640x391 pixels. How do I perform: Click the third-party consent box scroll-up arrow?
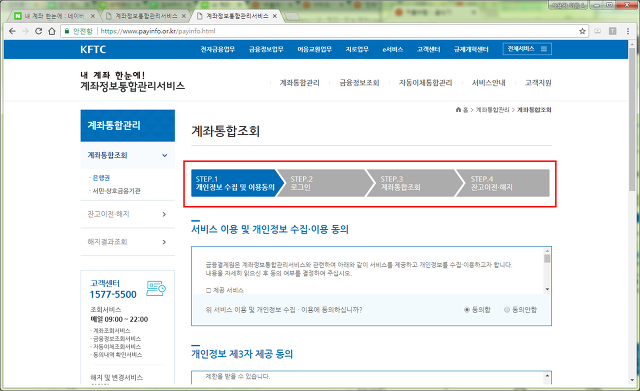(547, 375)
